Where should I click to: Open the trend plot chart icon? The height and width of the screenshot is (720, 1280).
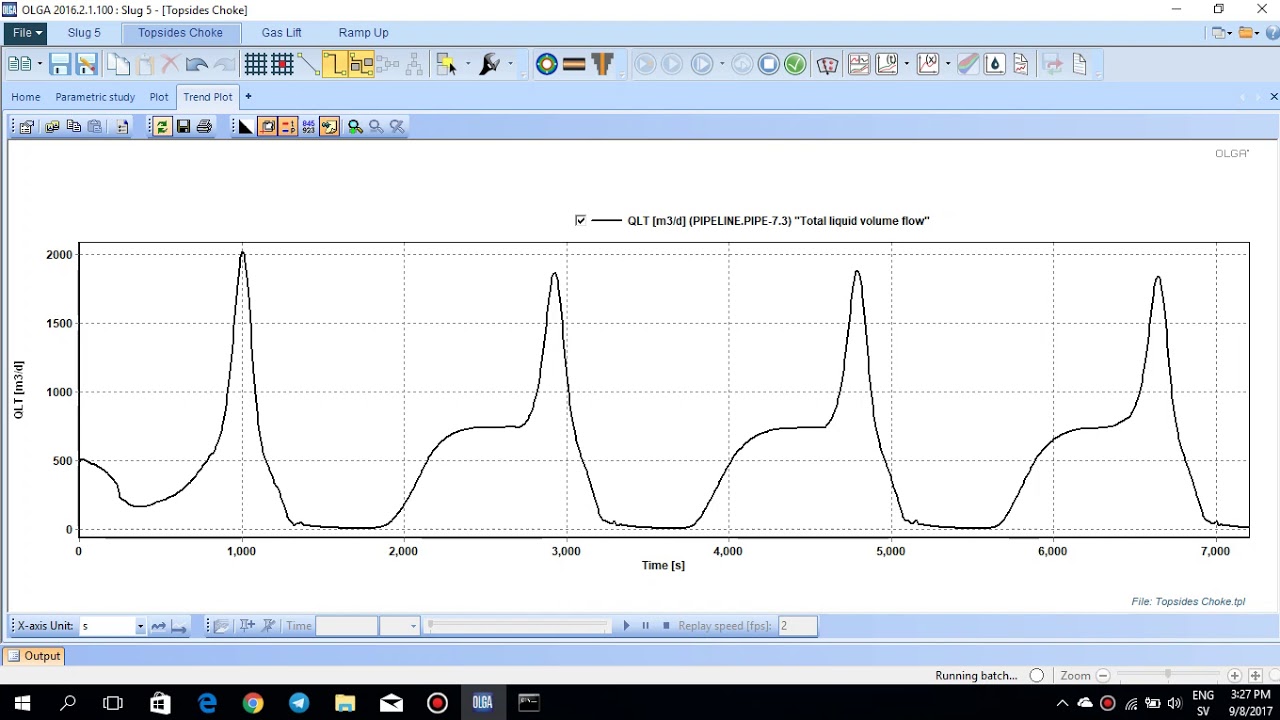click(x=859, y=65)
